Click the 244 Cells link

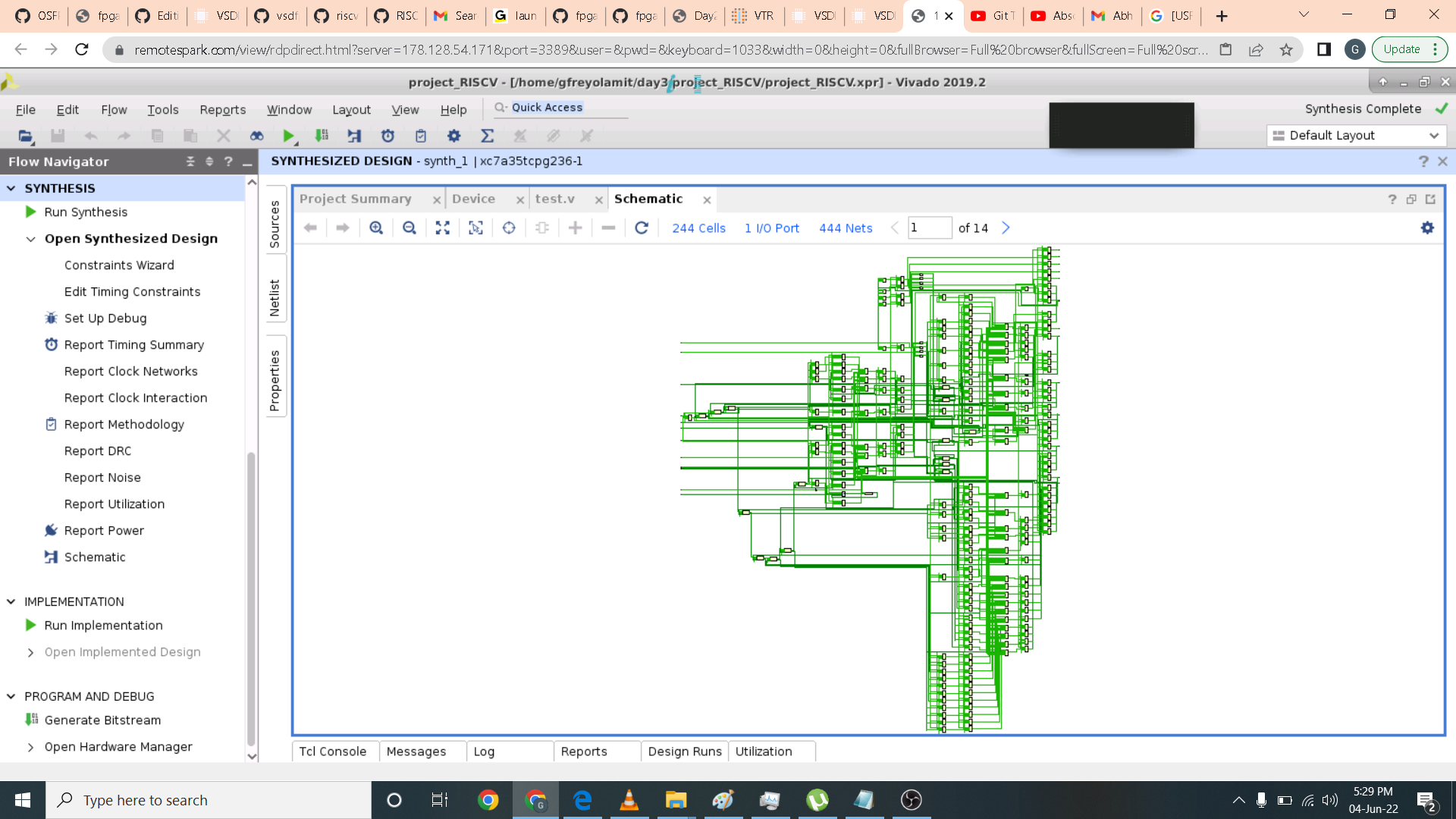[698, 228]
